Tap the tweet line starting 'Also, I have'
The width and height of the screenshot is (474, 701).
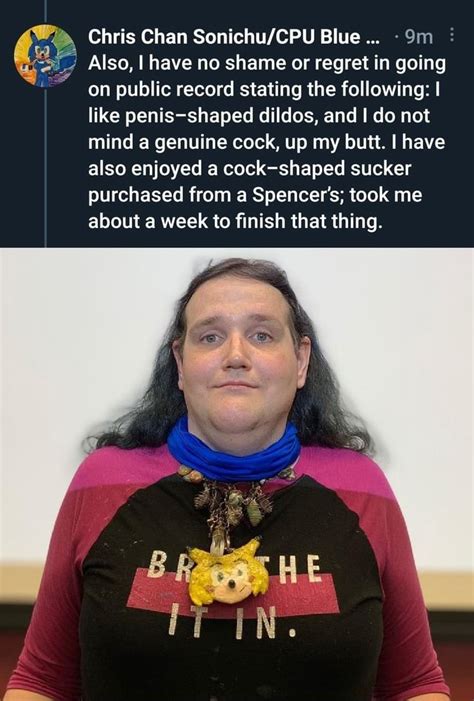267,63
